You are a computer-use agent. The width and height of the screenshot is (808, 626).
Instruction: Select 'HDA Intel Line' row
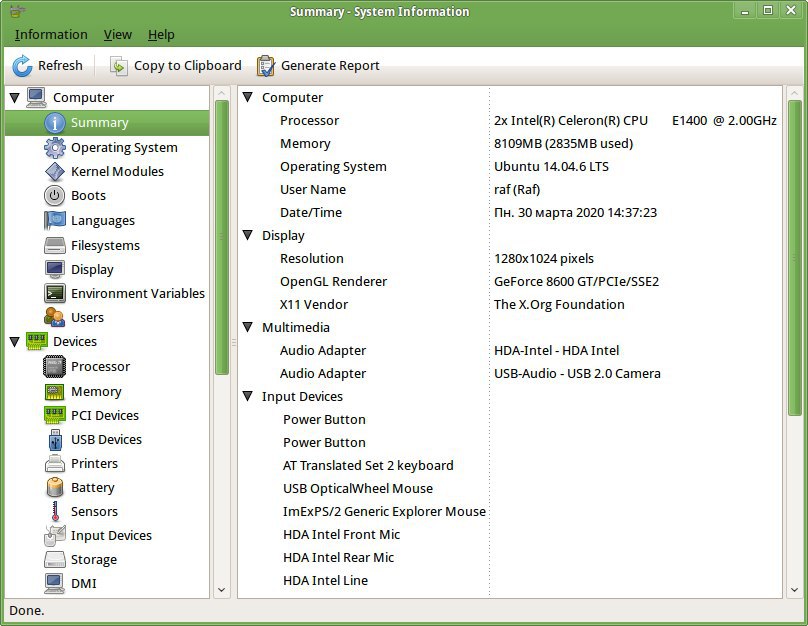click(510, 581)
